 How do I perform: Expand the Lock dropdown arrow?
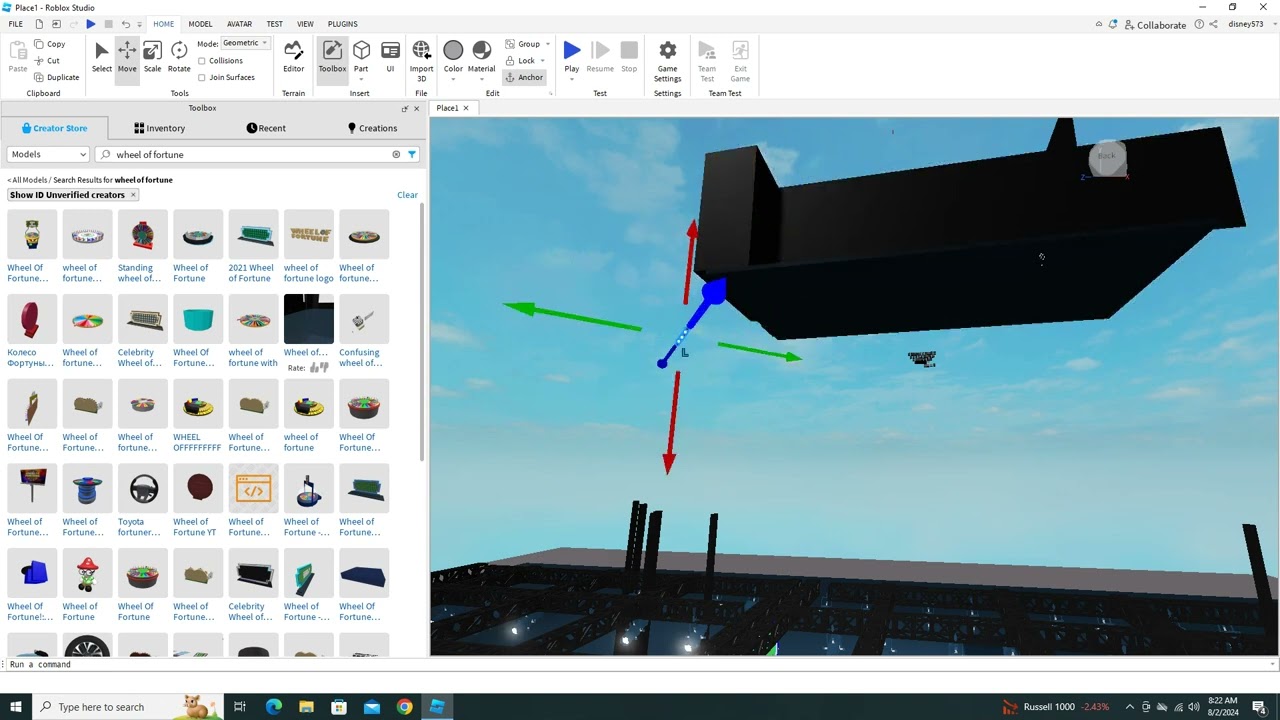pyautogui.click(x=543, y=61)
